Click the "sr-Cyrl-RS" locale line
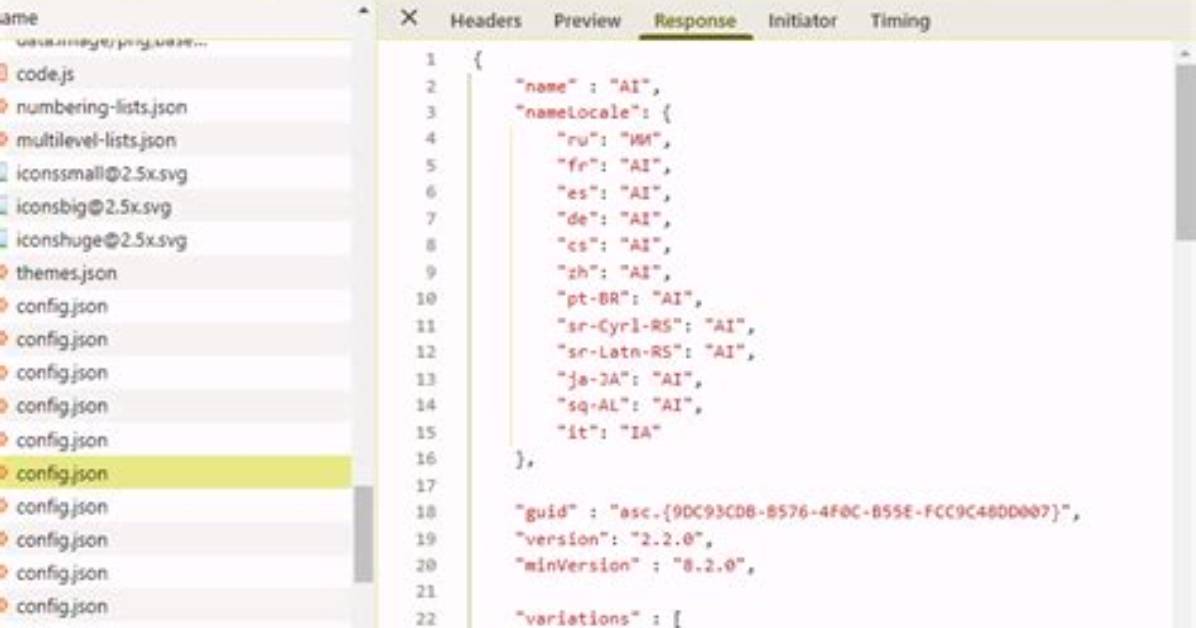This screenshot has width=1196, height=628. pos(656,326)
